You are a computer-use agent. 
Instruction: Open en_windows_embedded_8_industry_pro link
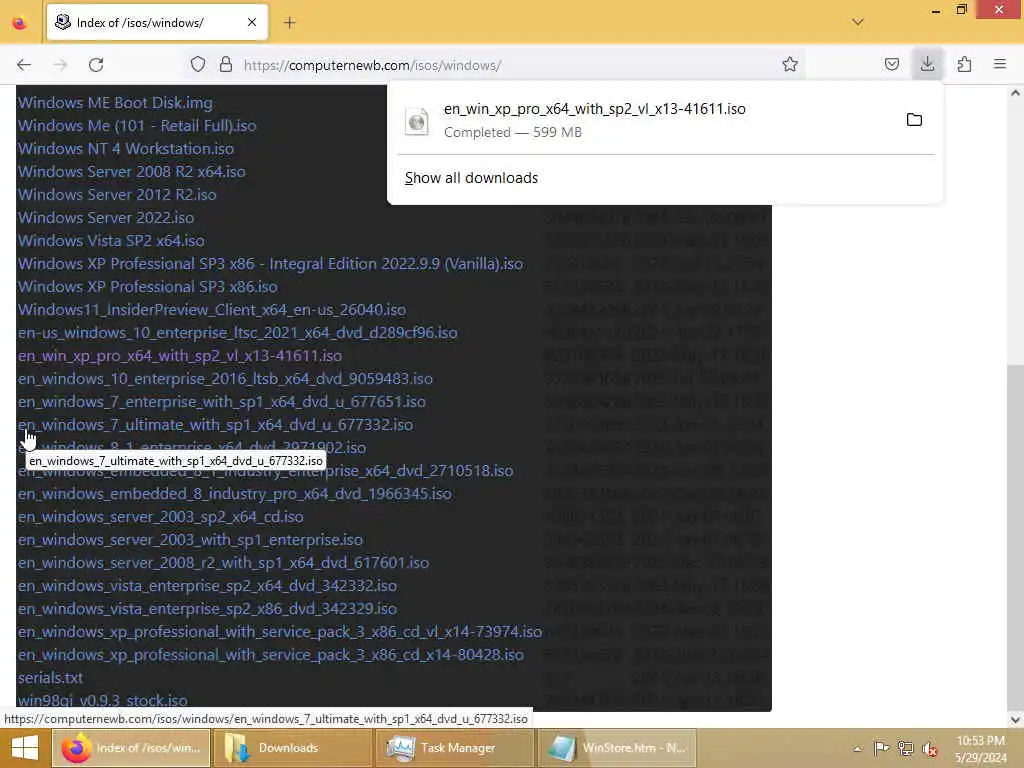coord(234,494)
